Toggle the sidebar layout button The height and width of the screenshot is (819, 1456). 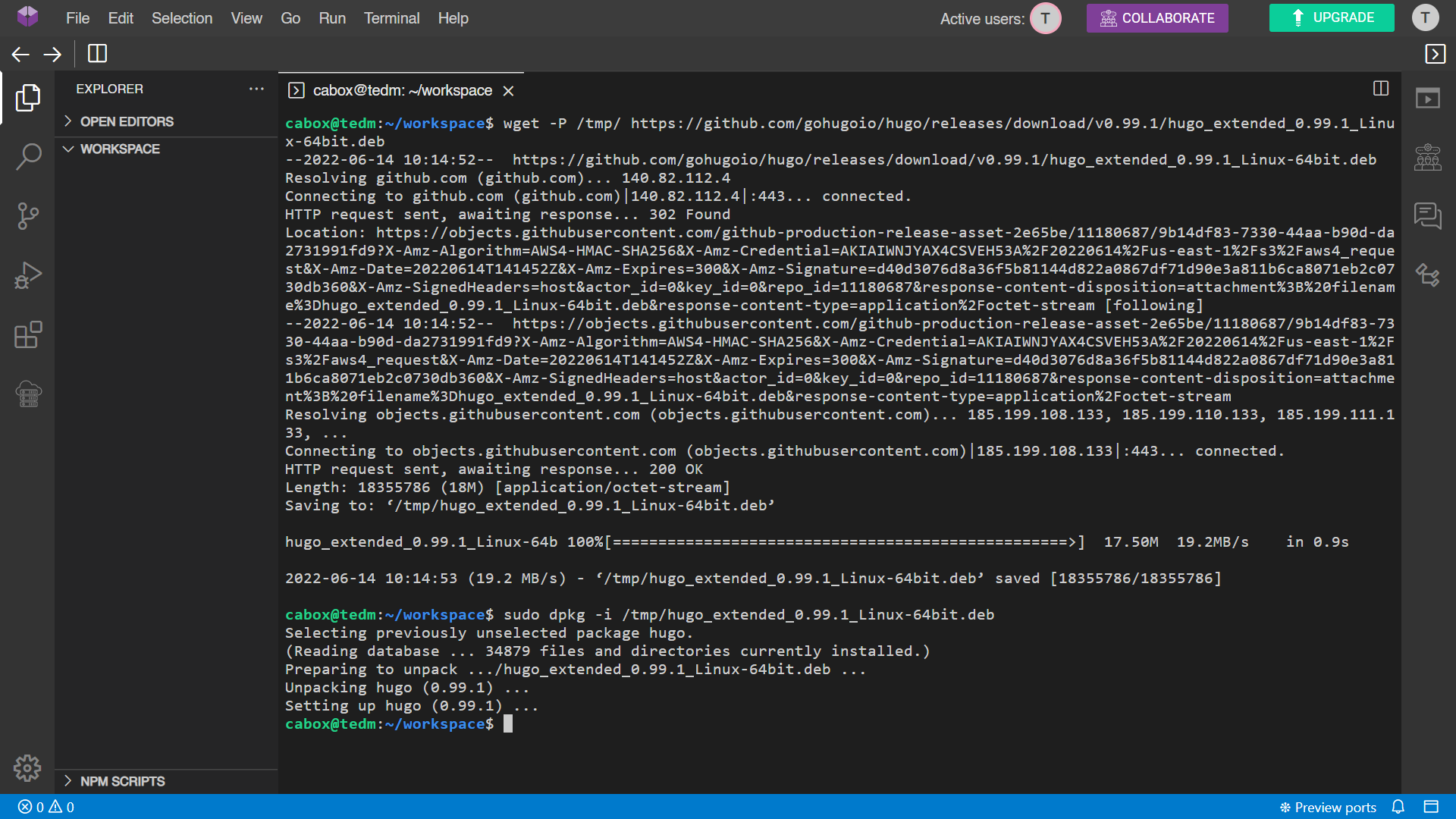click(x=97, y=53)
